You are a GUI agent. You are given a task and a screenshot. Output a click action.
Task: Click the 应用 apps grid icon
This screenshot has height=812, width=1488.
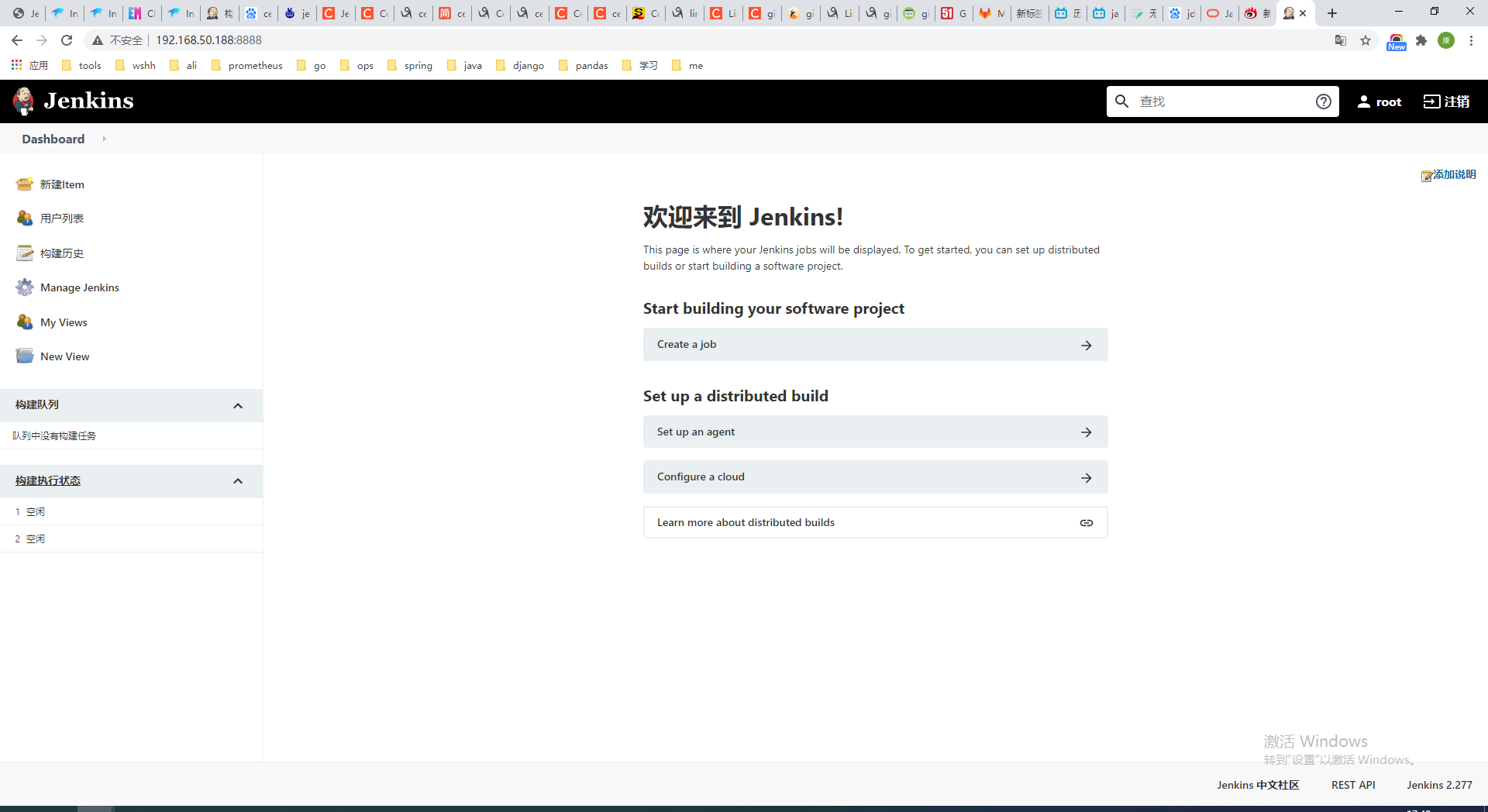click(x=16, y=65)
